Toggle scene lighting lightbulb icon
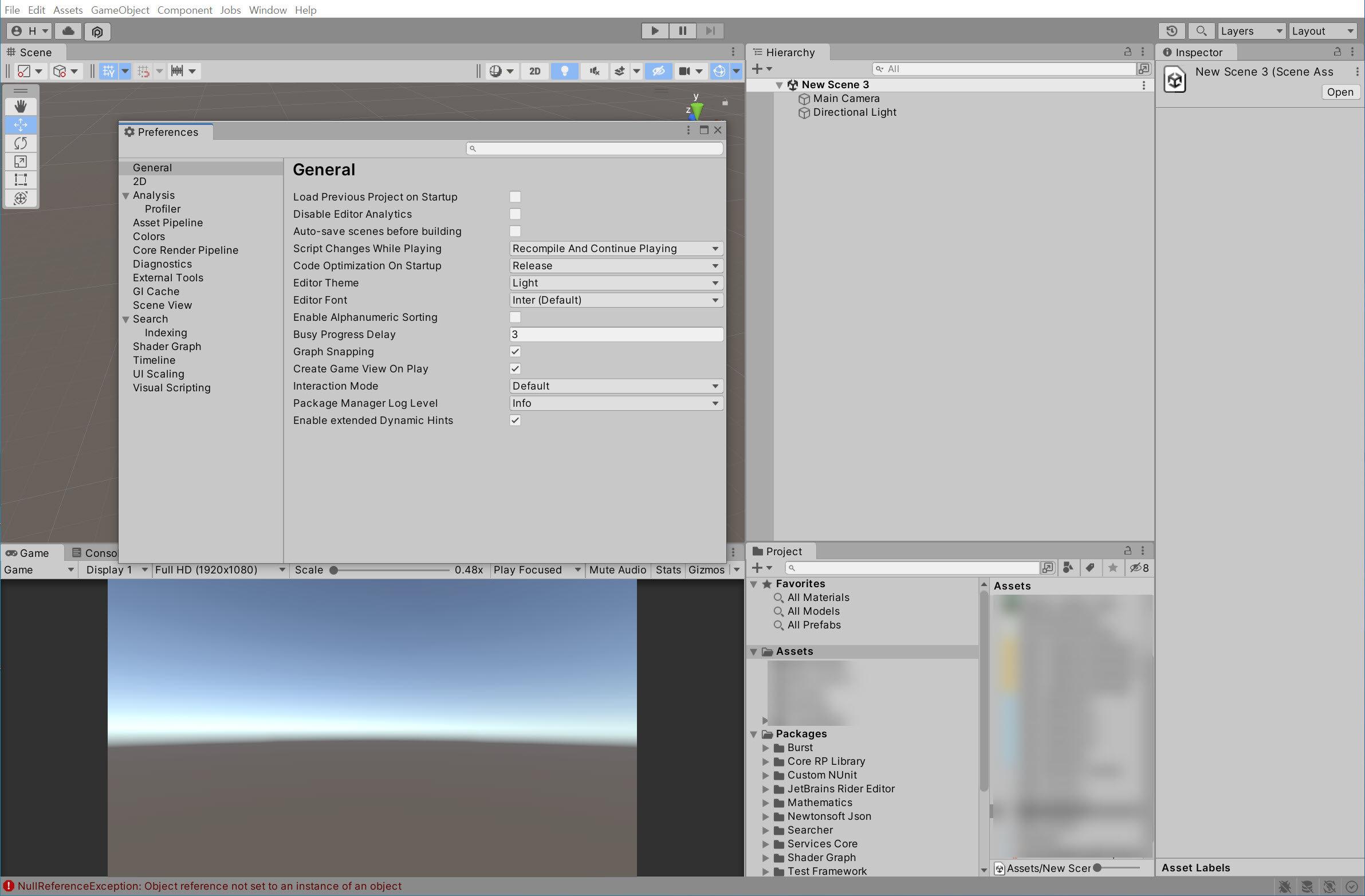 click(564, 71)
